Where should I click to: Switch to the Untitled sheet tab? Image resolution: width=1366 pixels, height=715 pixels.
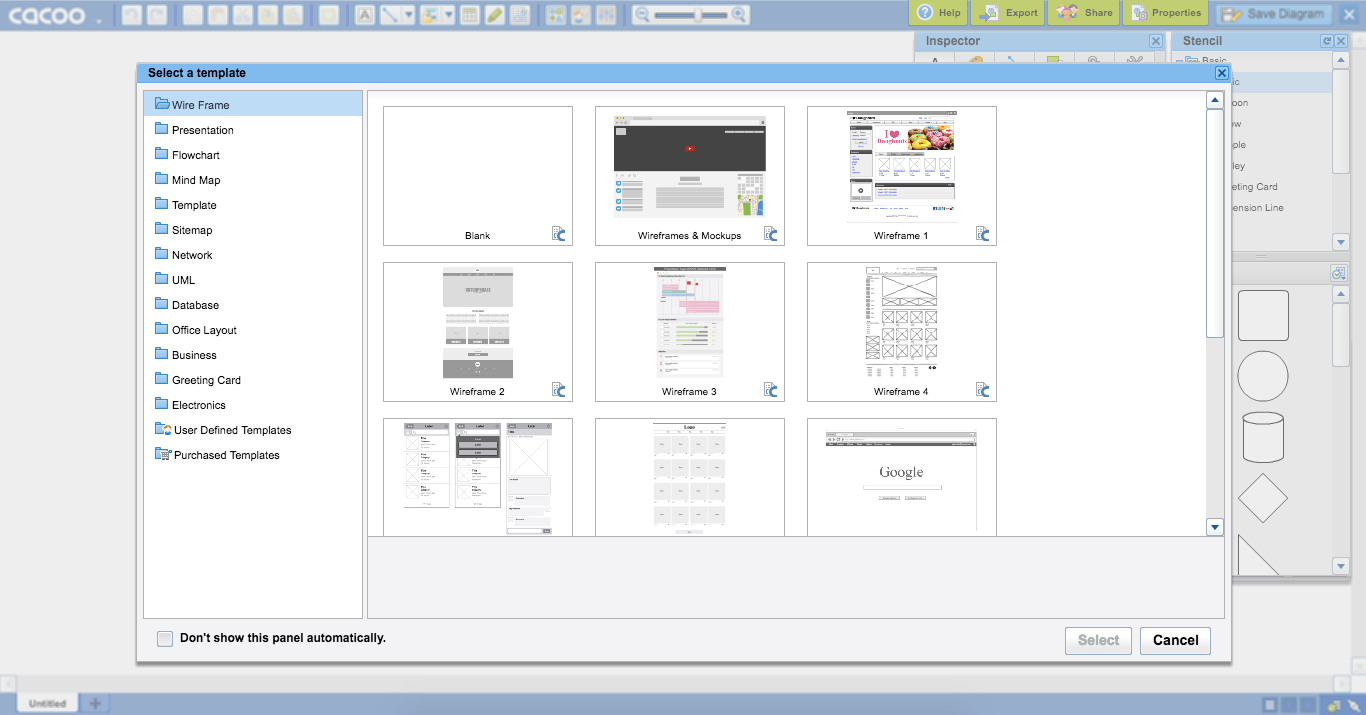[47, 703]
